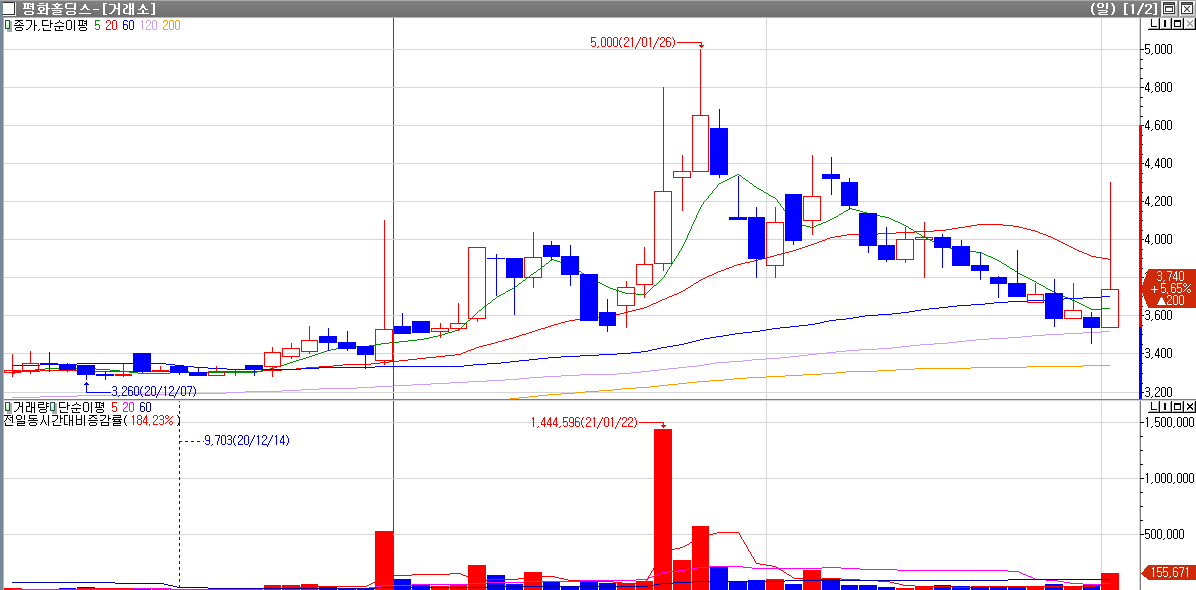1196x590 pixels.
Task: Close the price panel with X icon
Action: click(1188, 24)
